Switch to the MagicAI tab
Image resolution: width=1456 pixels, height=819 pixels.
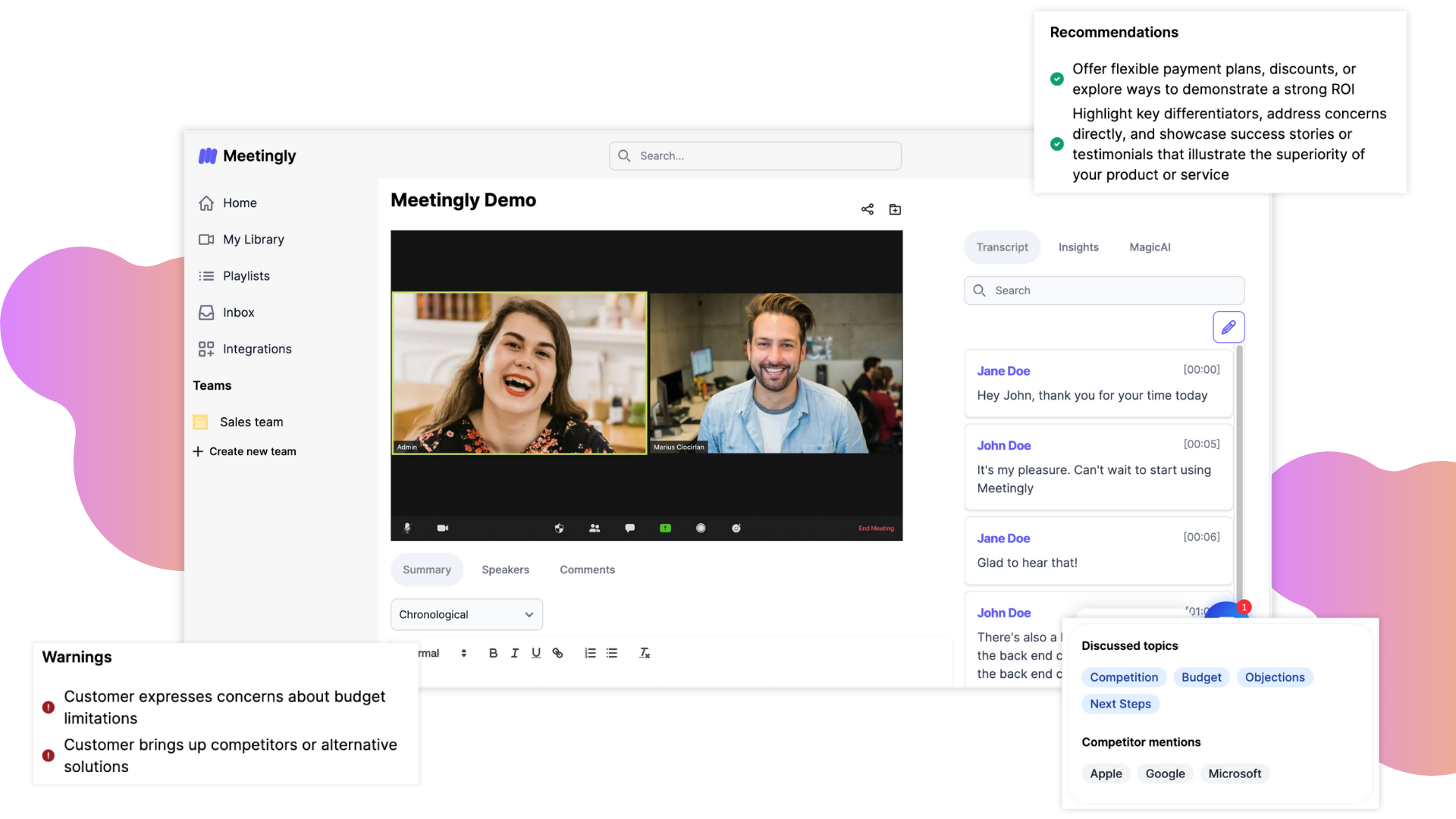tap(1149, 247)
